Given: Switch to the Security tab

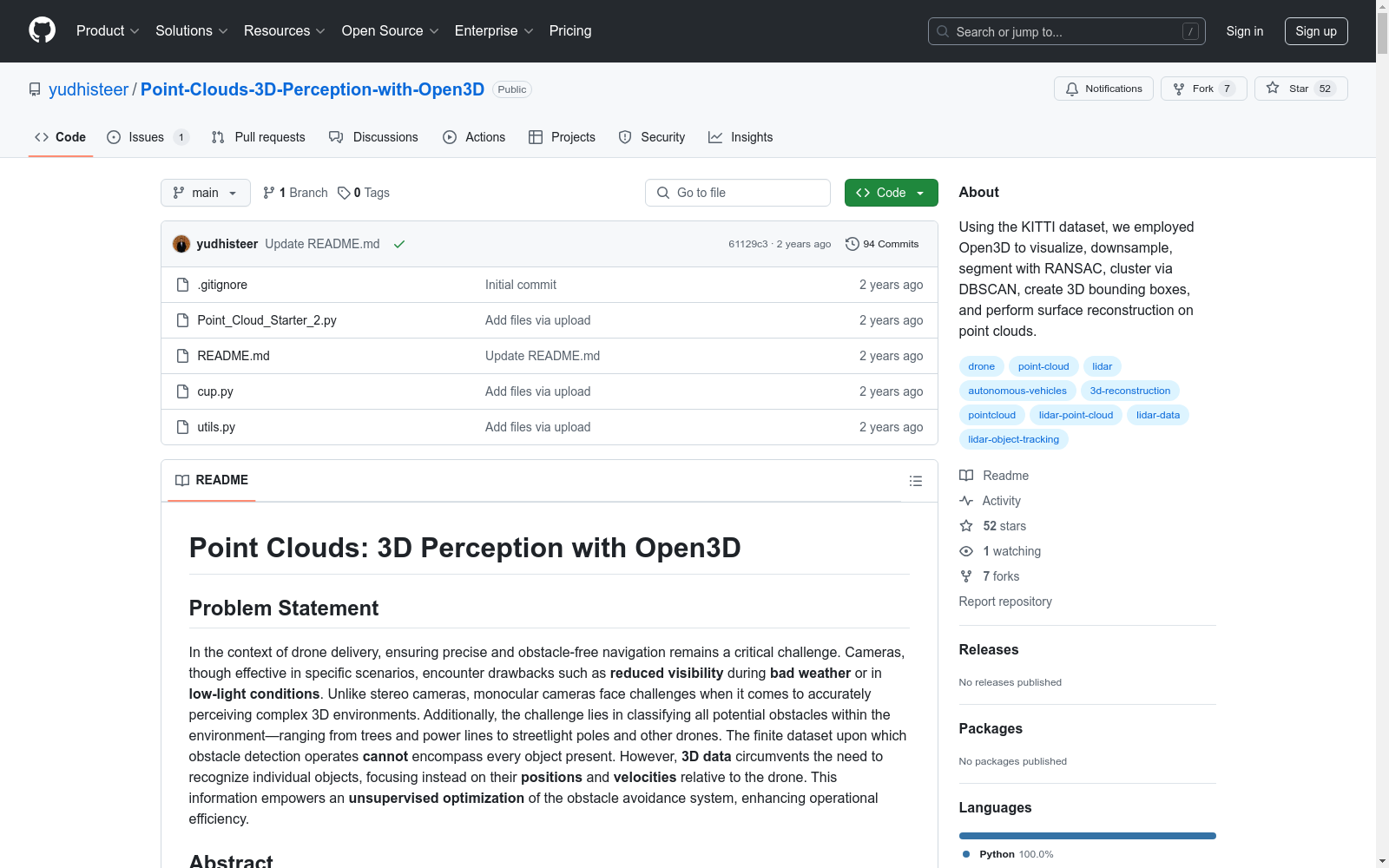Looking at the screenshot, I should (x=652, y=137).
